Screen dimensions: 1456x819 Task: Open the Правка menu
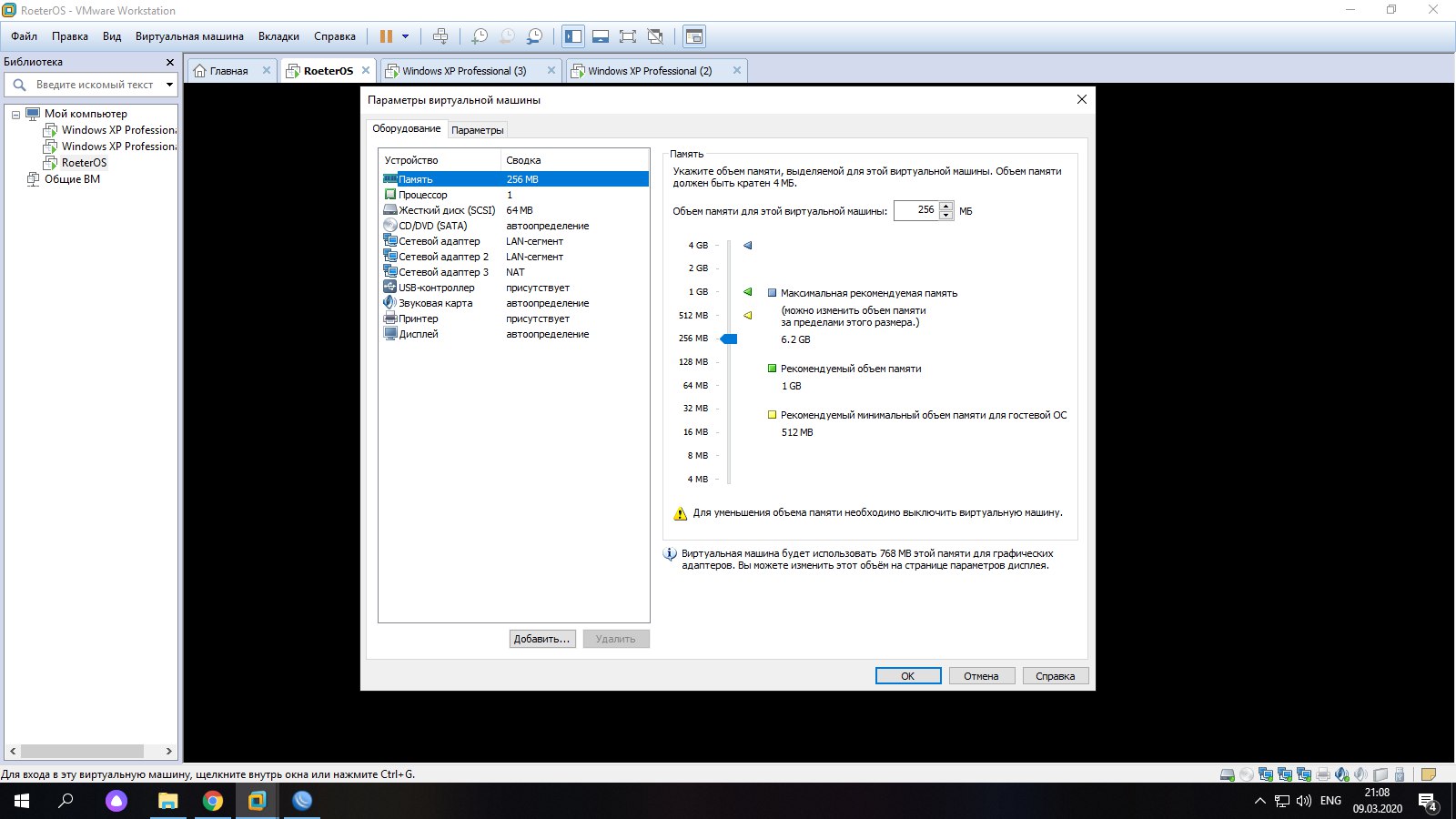(x=70, y=36)
